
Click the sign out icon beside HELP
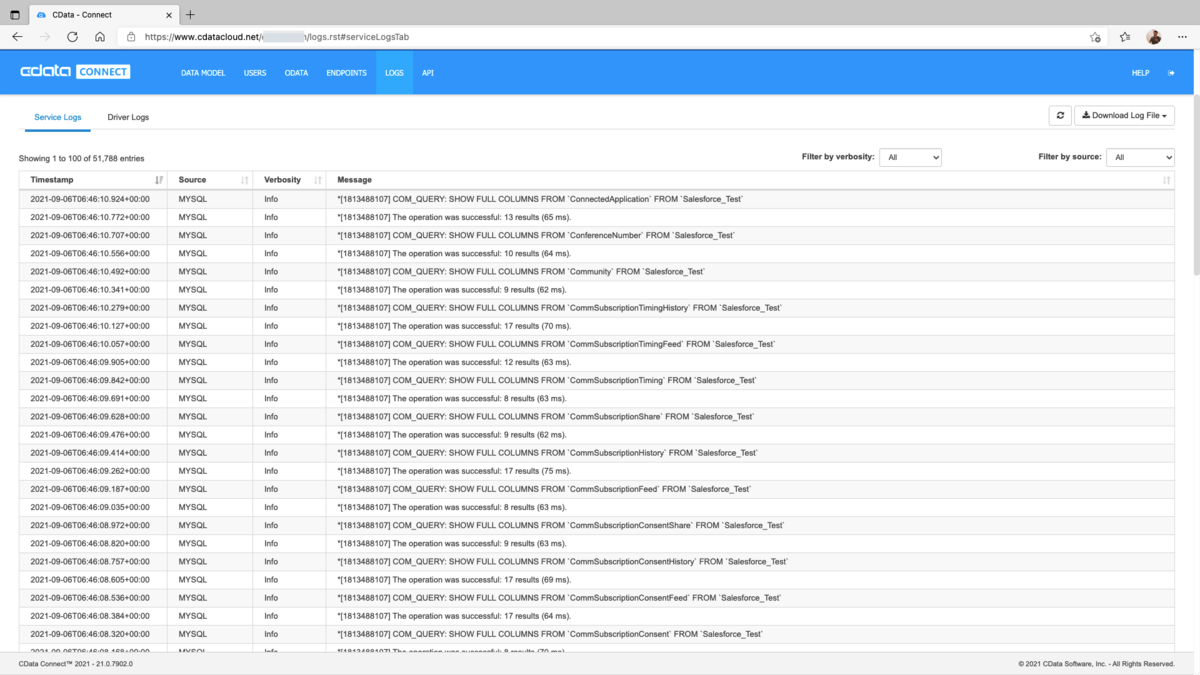click(x=1171, y=73)
